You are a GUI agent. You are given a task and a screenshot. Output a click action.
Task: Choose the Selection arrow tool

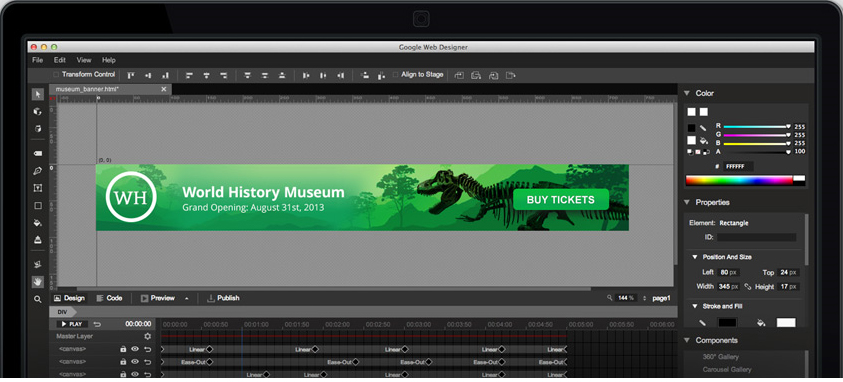pos(38,95)
